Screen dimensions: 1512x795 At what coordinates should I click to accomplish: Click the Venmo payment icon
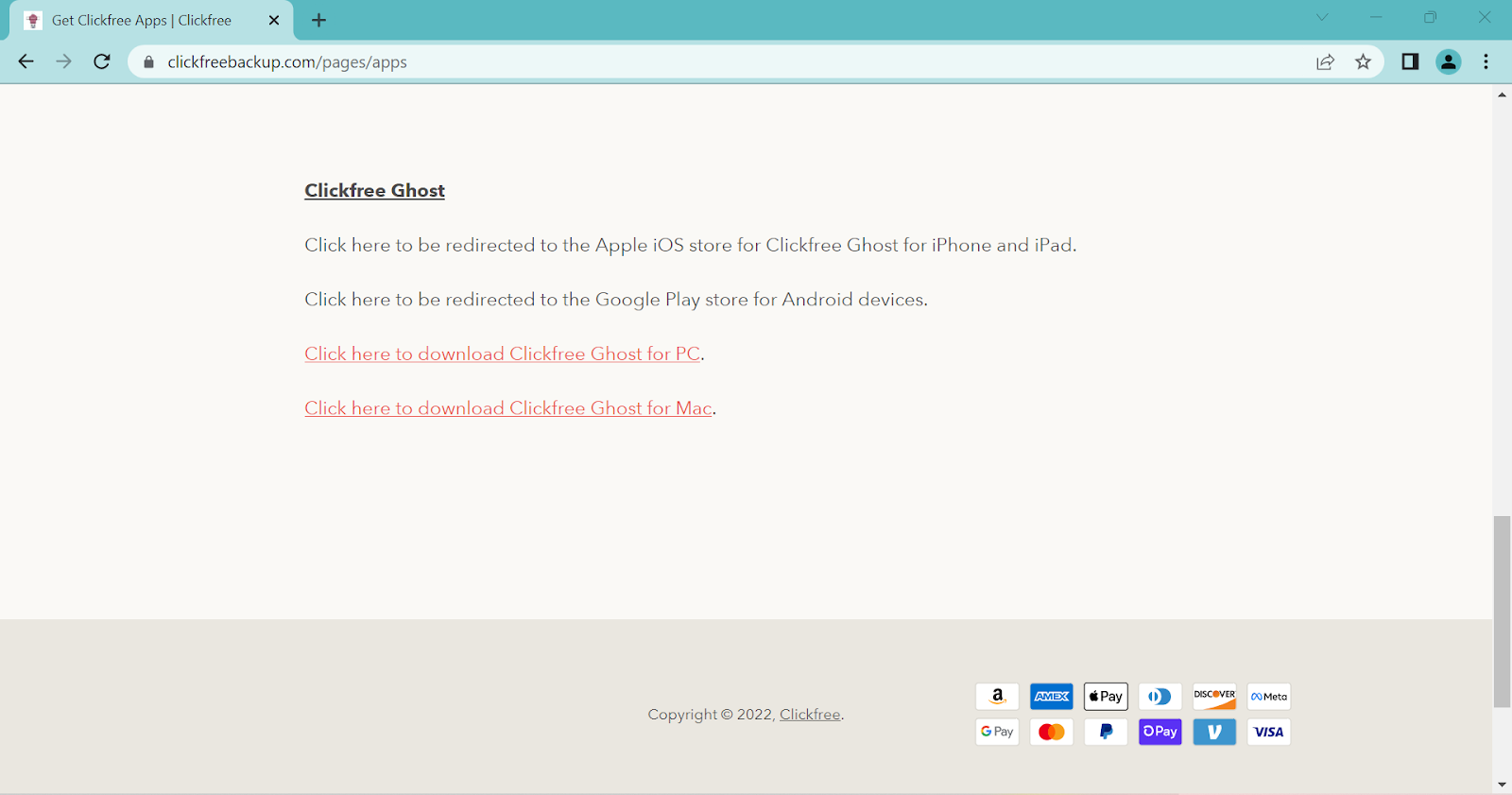click(1214, 732)
